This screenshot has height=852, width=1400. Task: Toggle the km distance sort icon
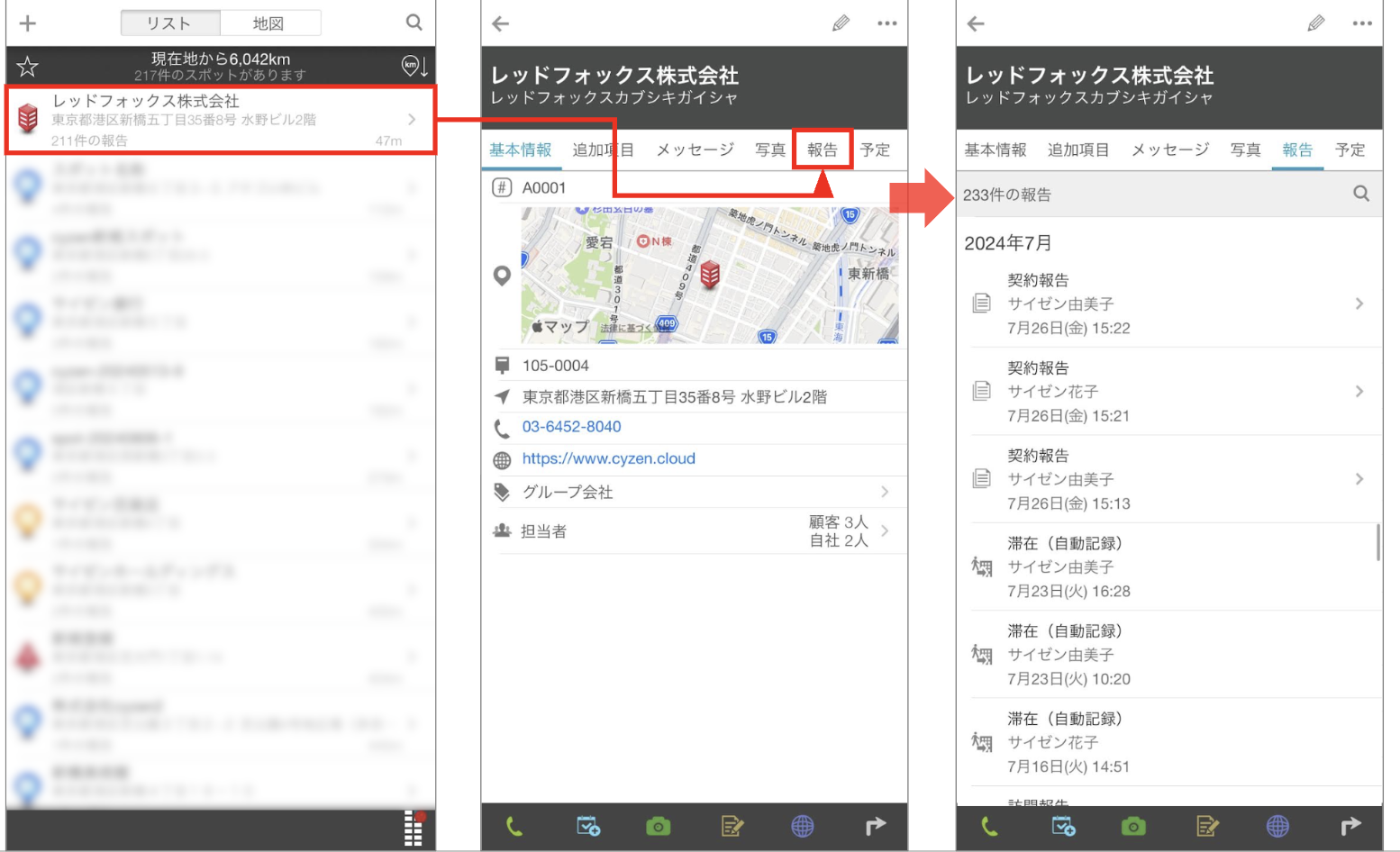pyautogui.click(x=414, y=65)
